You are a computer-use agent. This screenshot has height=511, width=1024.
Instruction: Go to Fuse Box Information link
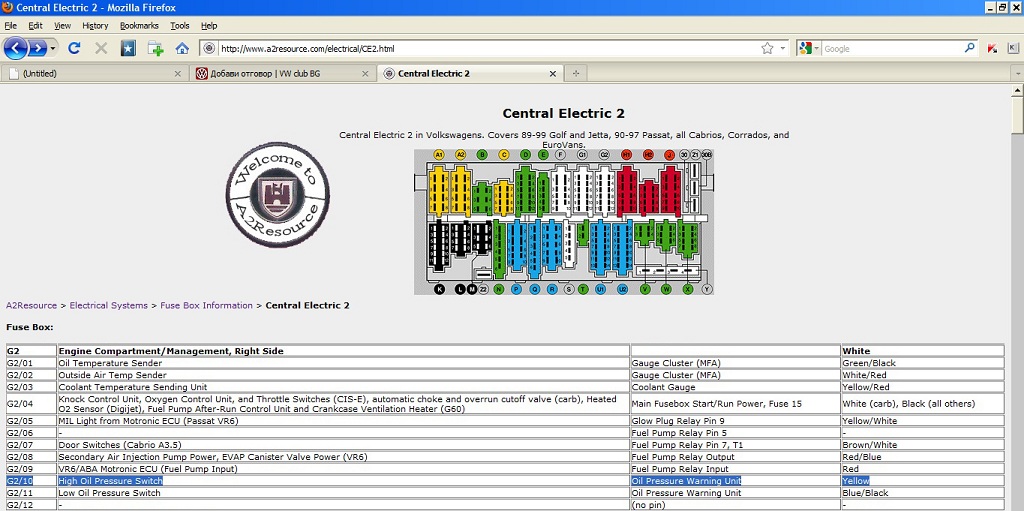tap(206, 305)
